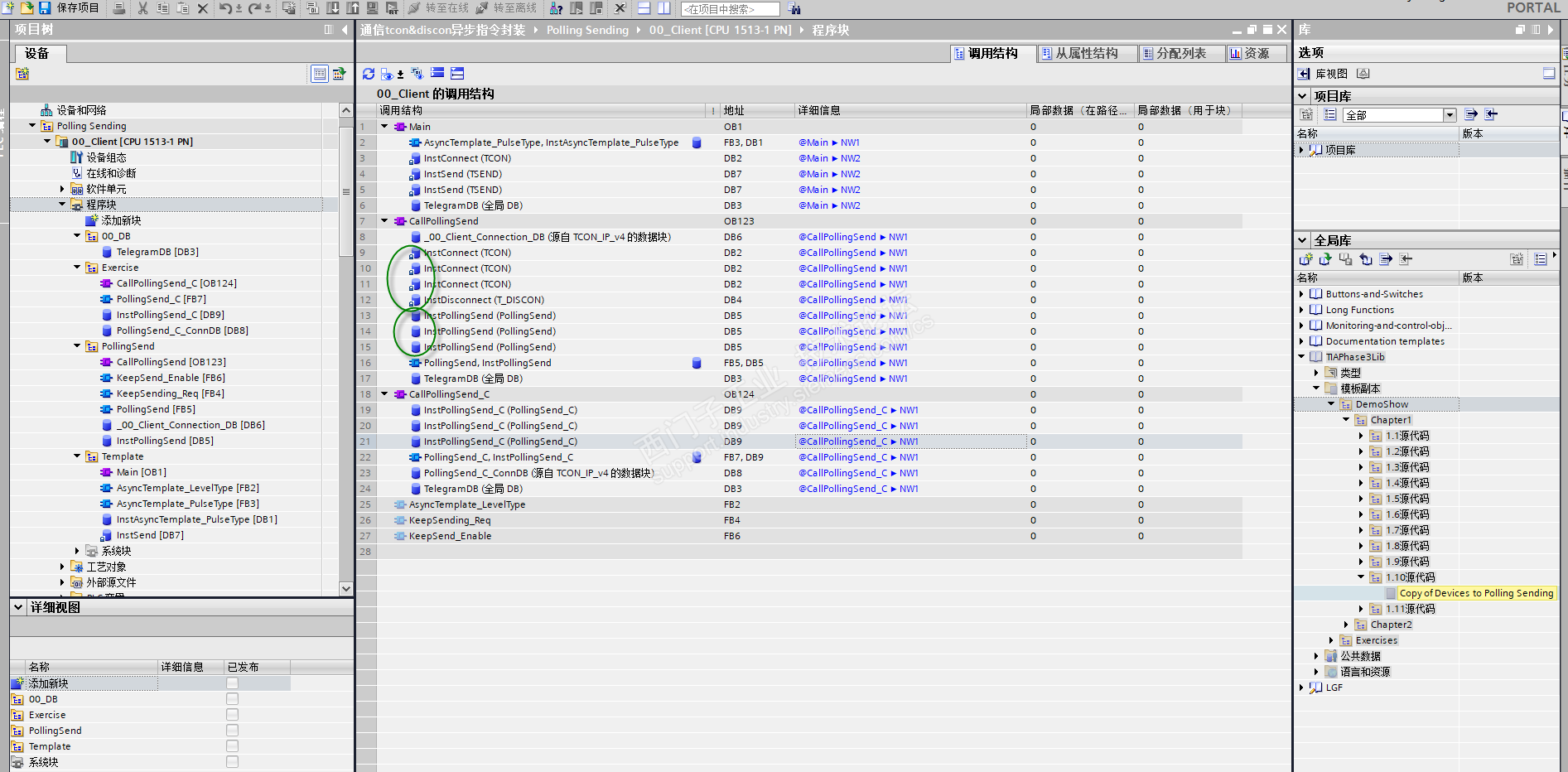Collapse the CallPollingSend row in call structure
Viewport: 1568px width, 772px height.
pyautogui.click(x=384, y=221)
